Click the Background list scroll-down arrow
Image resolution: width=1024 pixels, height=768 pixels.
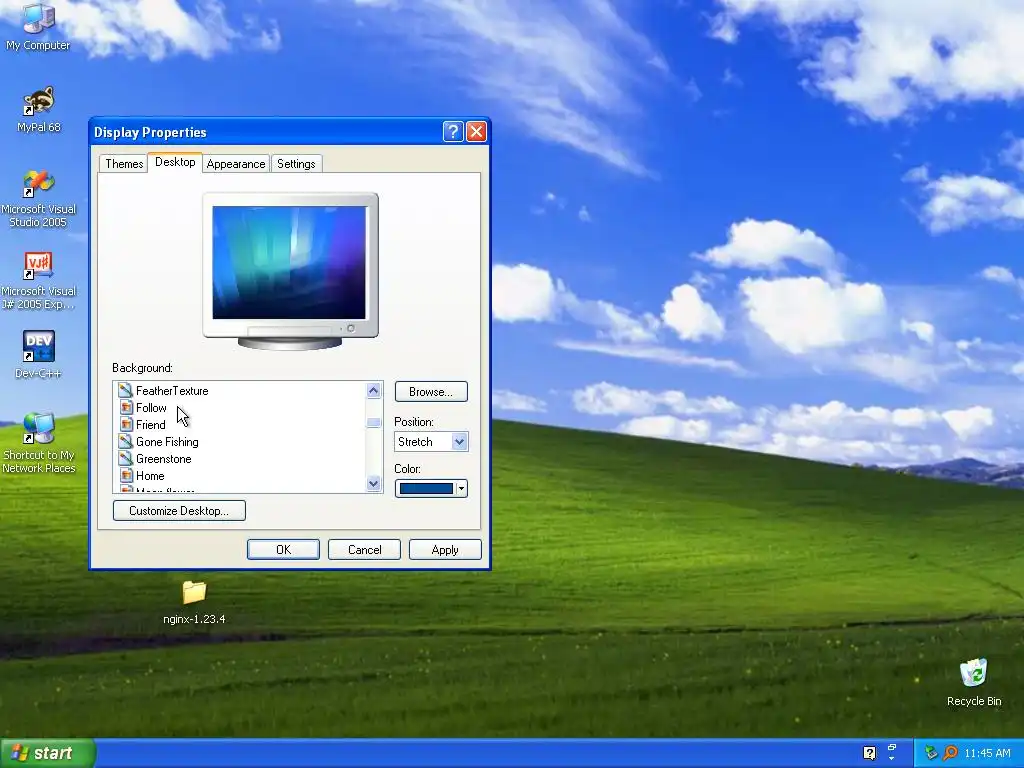(374, 483)
